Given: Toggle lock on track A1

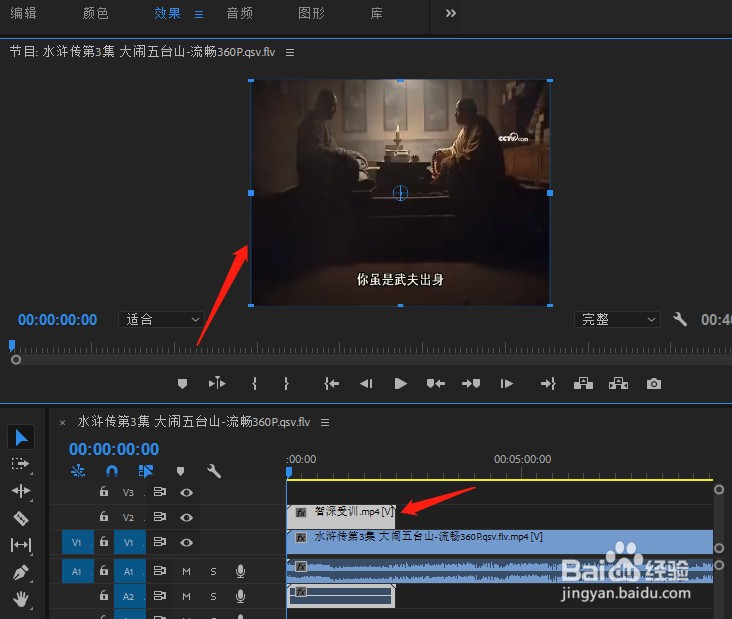Looking at the screenshot, I should pyautogui.click(x=104, y=570).
